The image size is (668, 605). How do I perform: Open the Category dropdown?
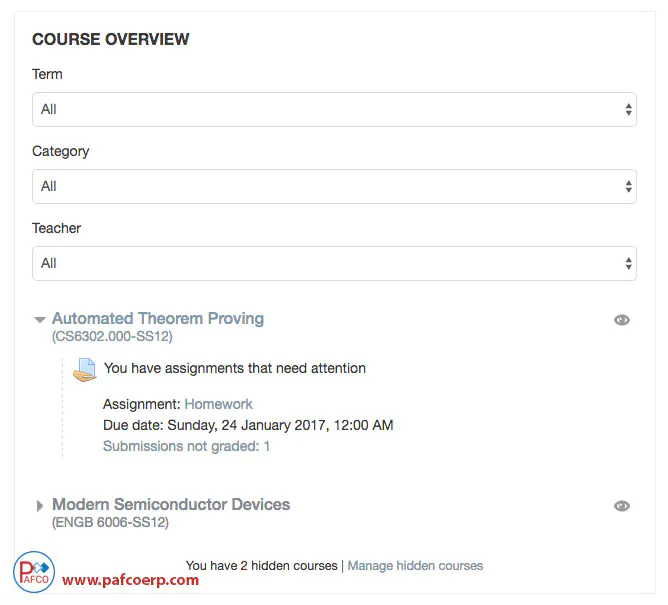tap(334, 186)
